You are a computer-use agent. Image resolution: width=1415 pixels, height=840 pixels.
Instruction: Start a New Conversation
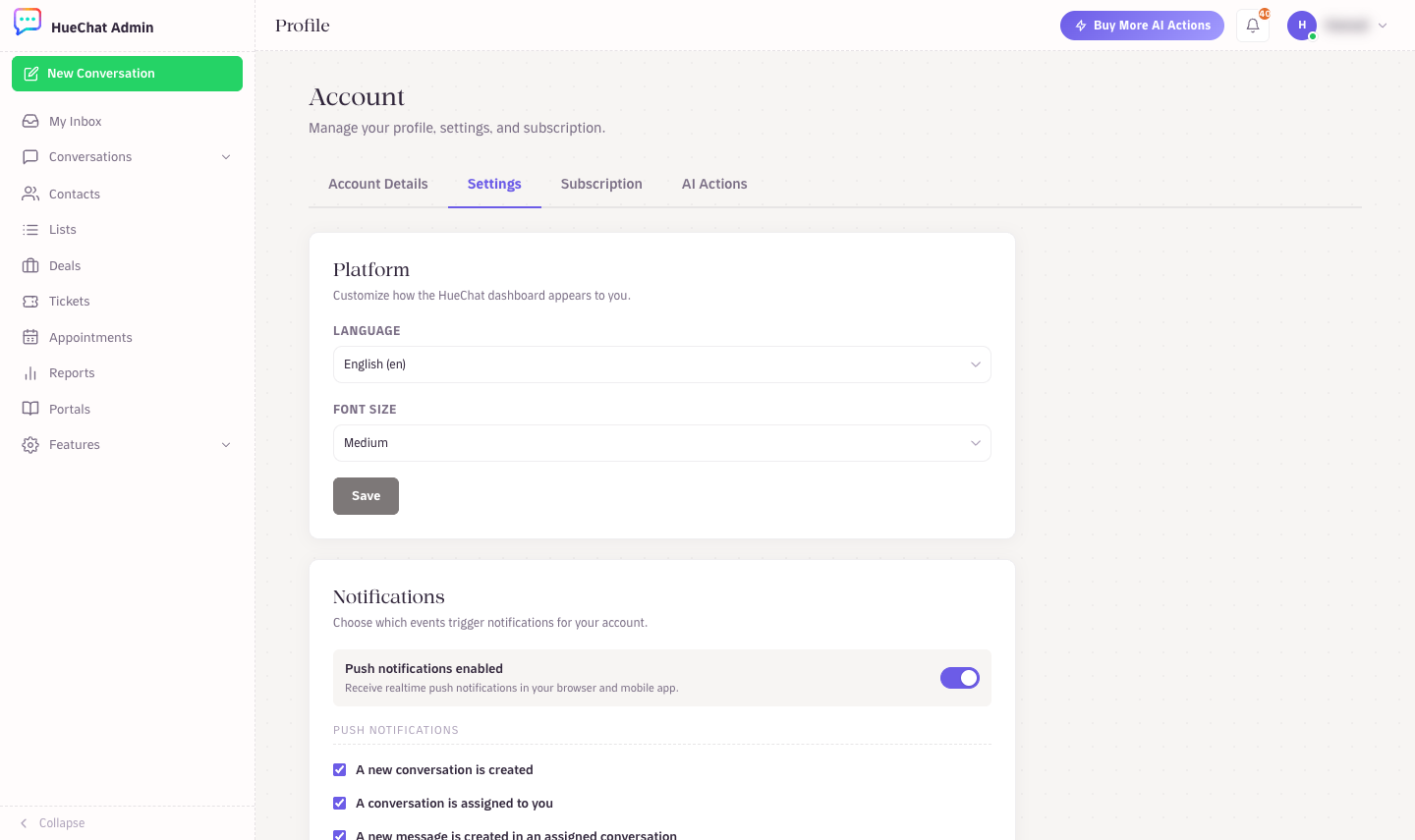127,74
